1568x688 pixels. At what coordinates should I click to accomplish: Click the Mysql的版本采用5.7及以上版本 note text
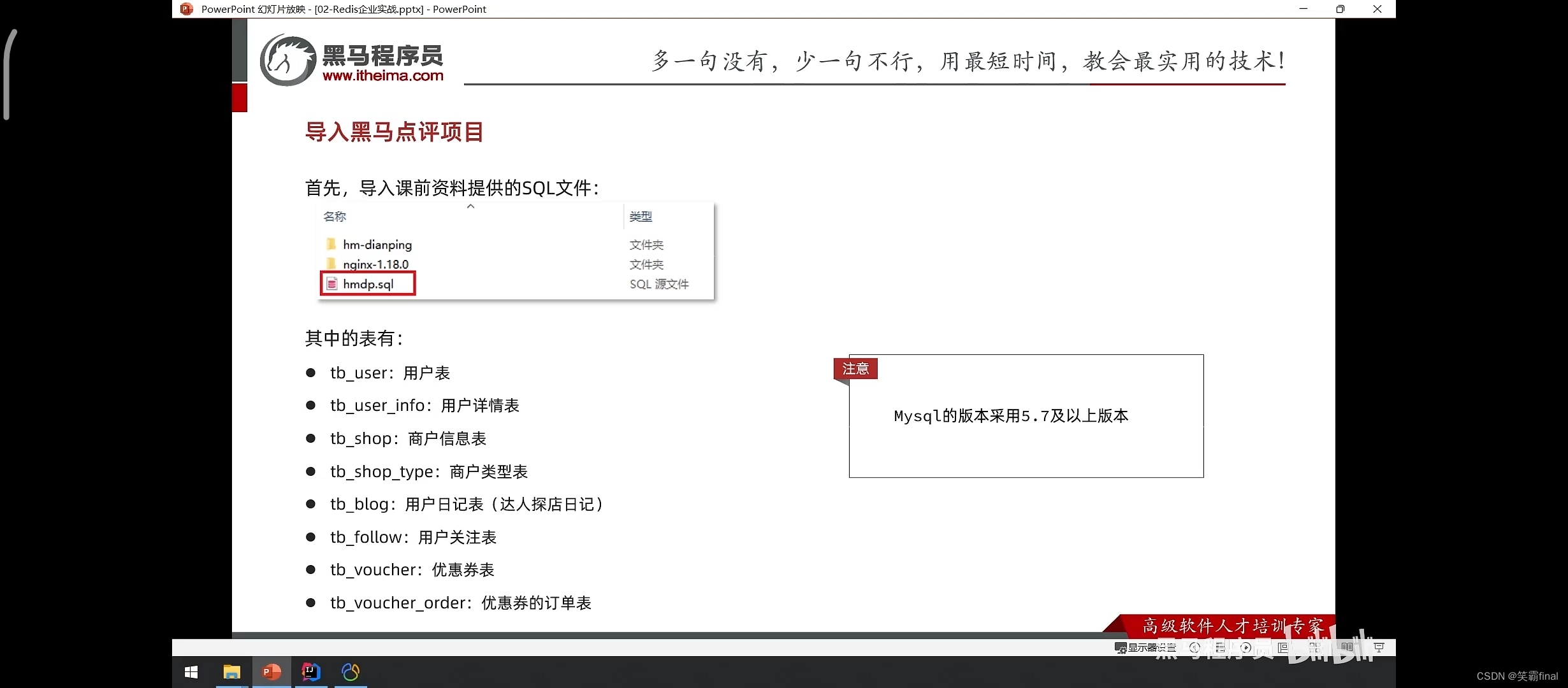coord(1011,416)
